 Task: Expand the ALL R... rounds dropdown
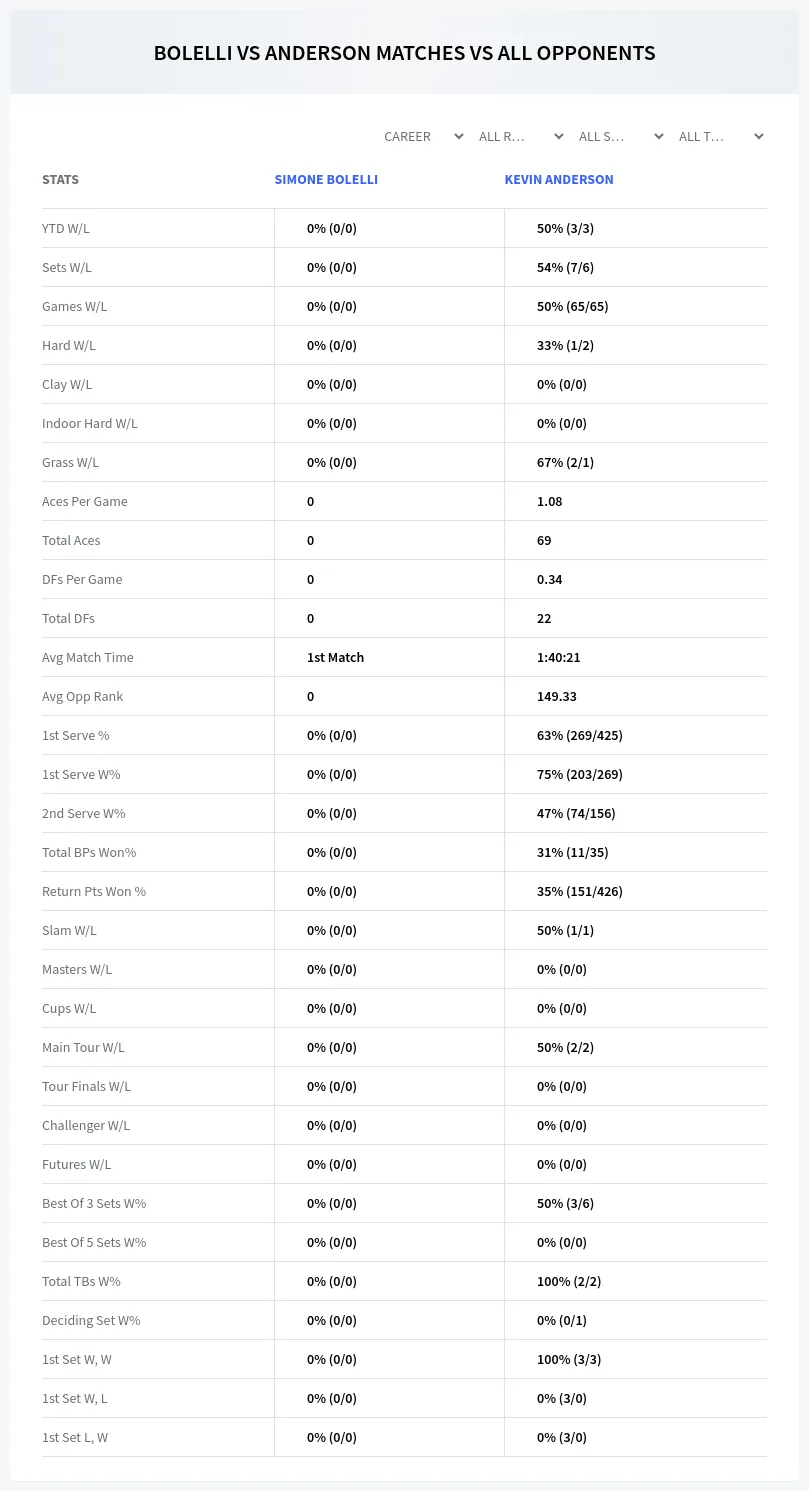pyautogui.click(x=522, y=136)
